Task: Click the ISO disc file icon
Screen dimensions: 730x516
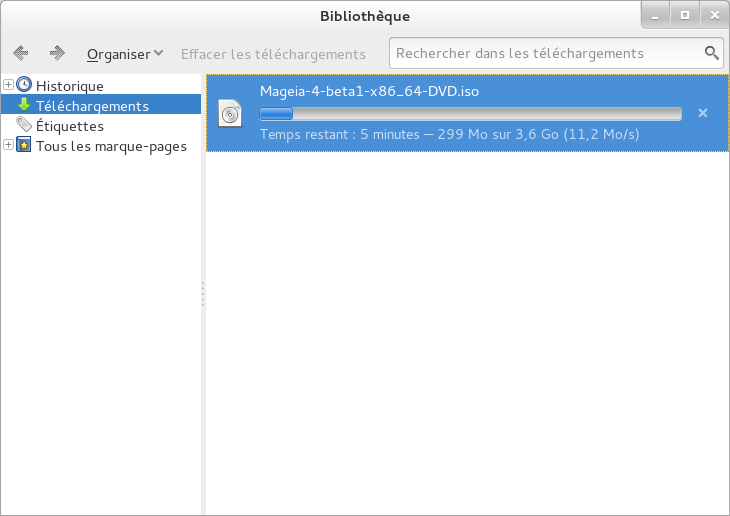Action: pyautogui.click(x=230, y=113)
